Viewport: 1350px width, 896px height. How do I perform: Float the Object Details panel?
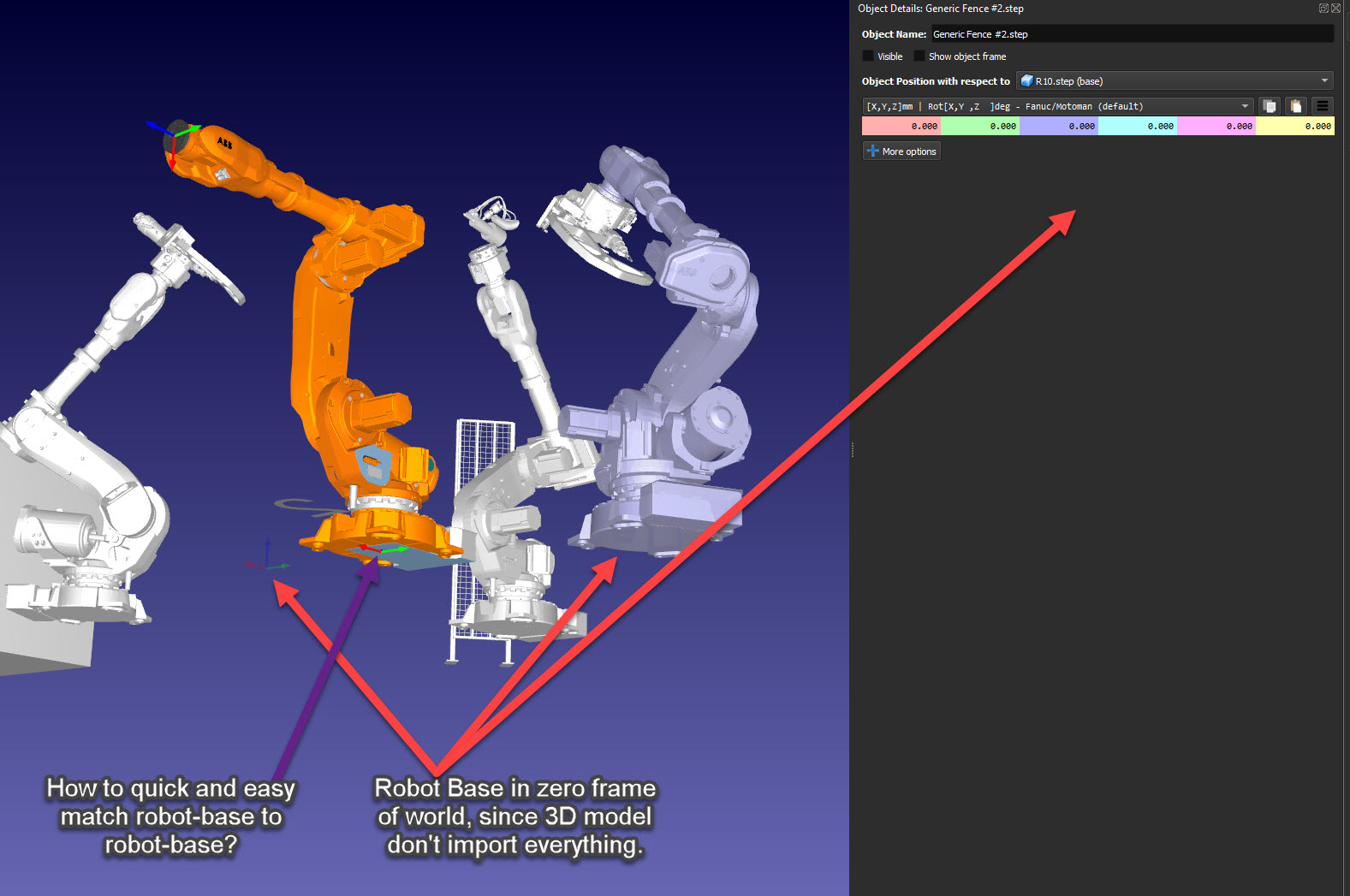(1323, 8)
